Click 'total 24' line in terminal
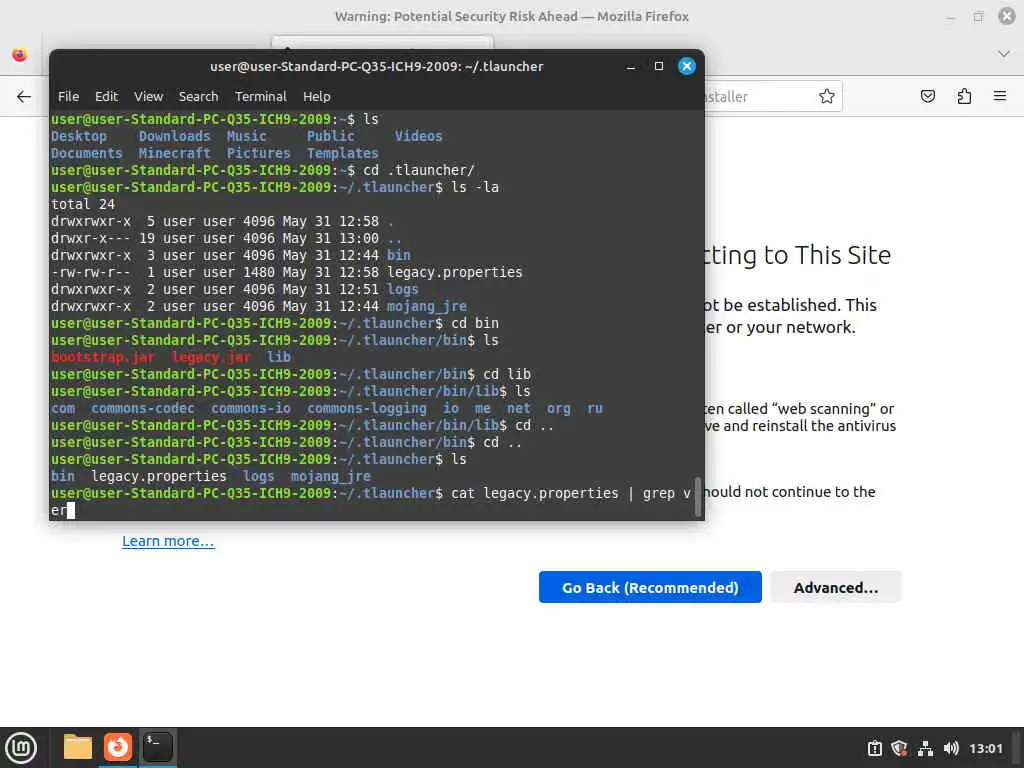The width and height of the screenshot is (1024, 768). pyautogui.click(x=83, y=204)
